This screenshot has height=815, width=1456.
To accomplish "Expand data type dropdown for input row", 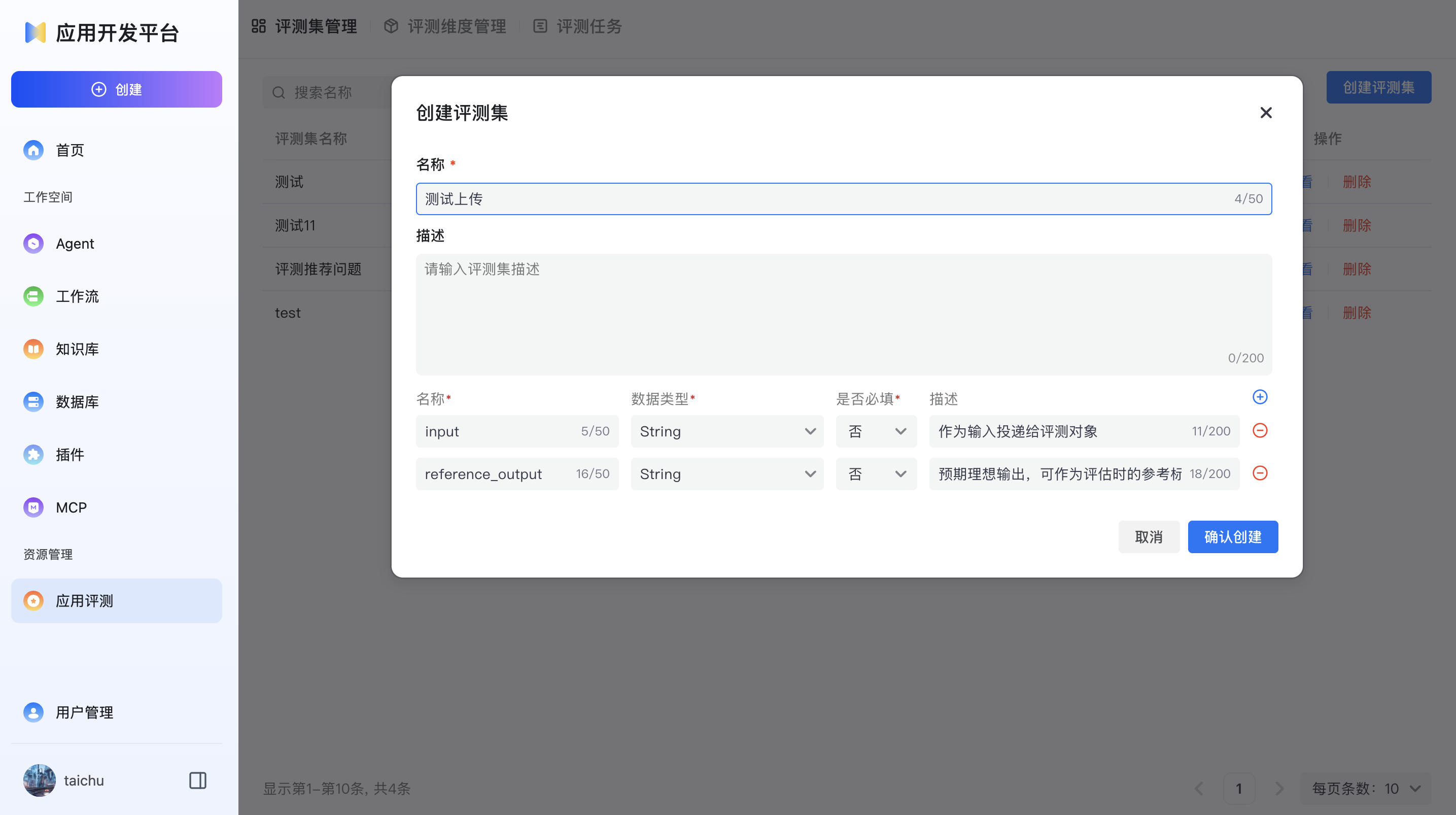I will (727, 431).
